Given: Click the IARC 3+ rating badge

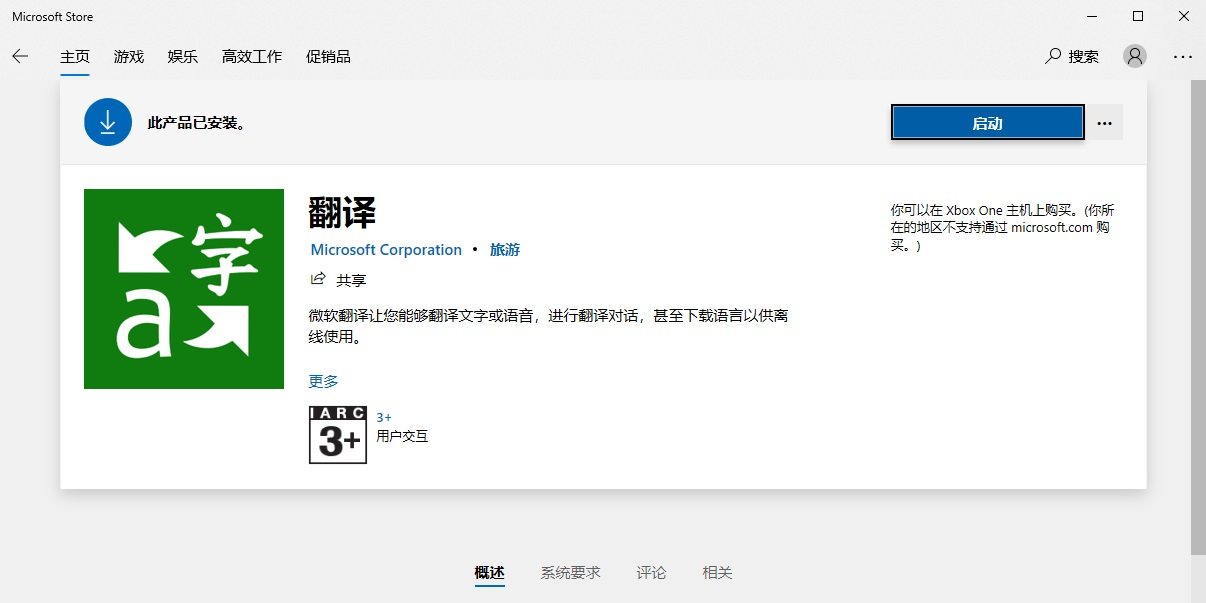Looking at the screenshot, I should coord(338,435).
